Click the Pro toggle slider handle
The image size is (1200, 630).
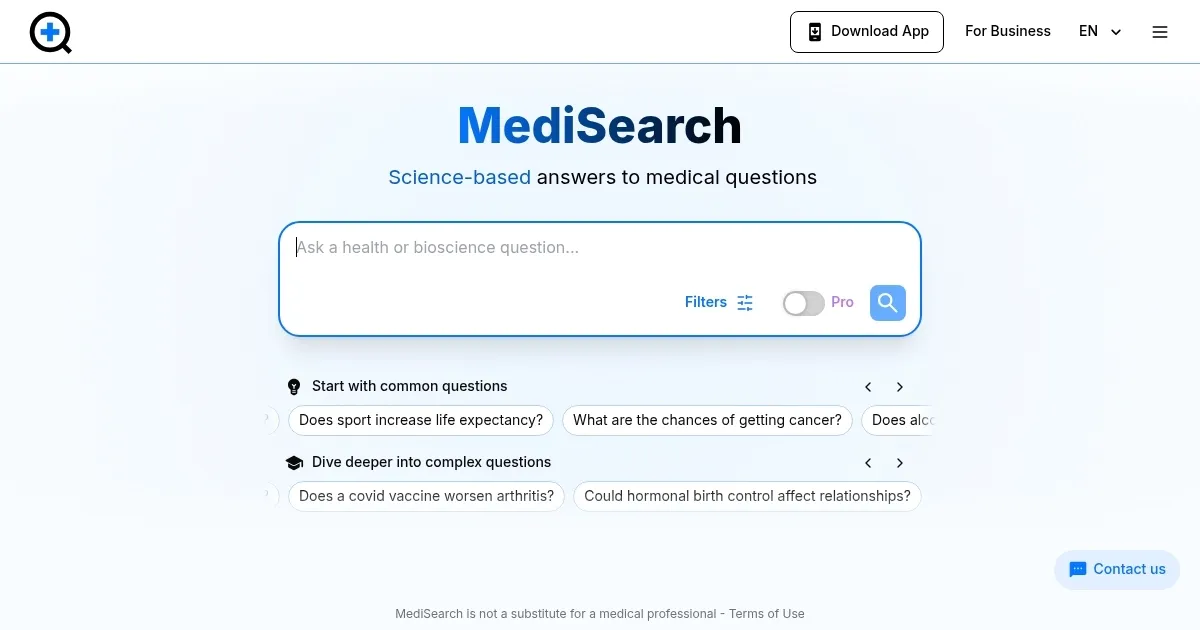pyautogui.click(x=794, y=302)
